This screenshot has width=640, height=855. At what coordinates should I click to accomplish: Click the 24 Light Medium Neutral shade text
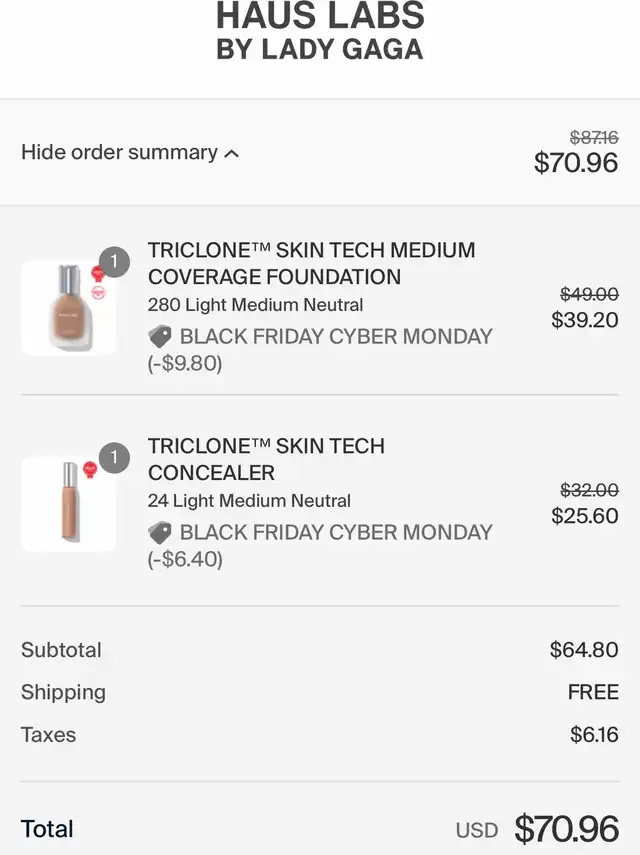(x=249, y=501)
